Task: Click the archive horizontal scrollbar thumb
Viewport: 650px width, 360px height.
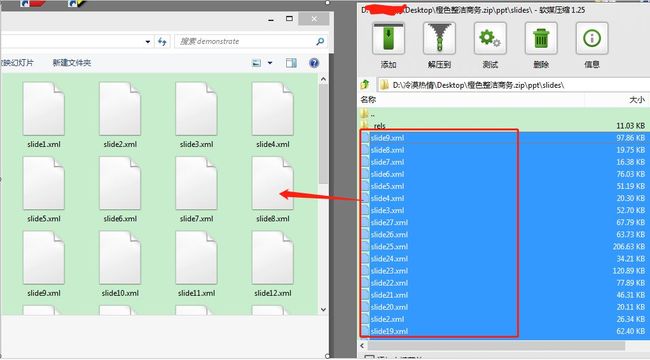Action: click(497, 345)
